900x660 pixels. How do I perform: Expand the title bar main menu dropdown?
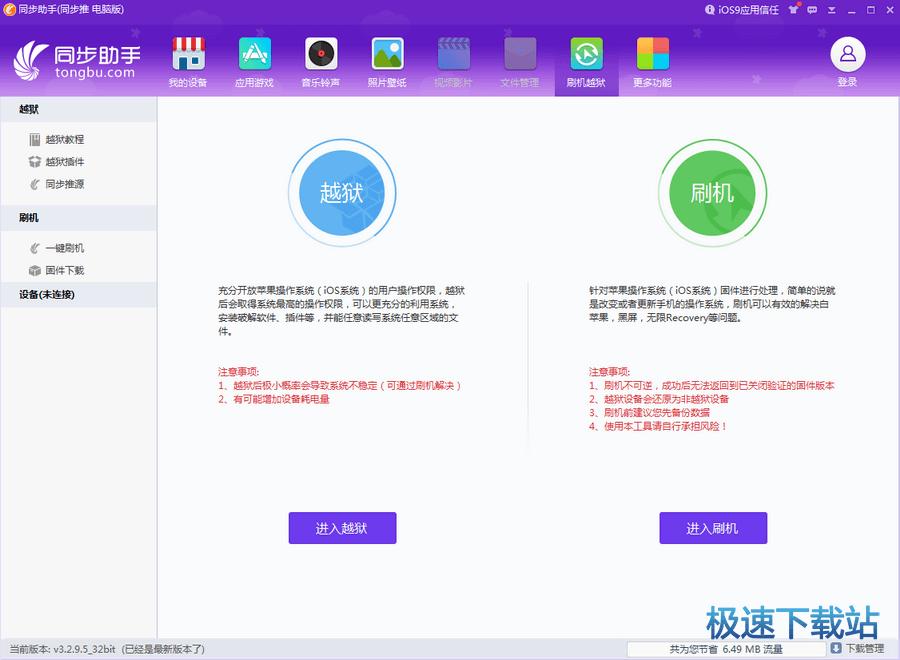832,10
